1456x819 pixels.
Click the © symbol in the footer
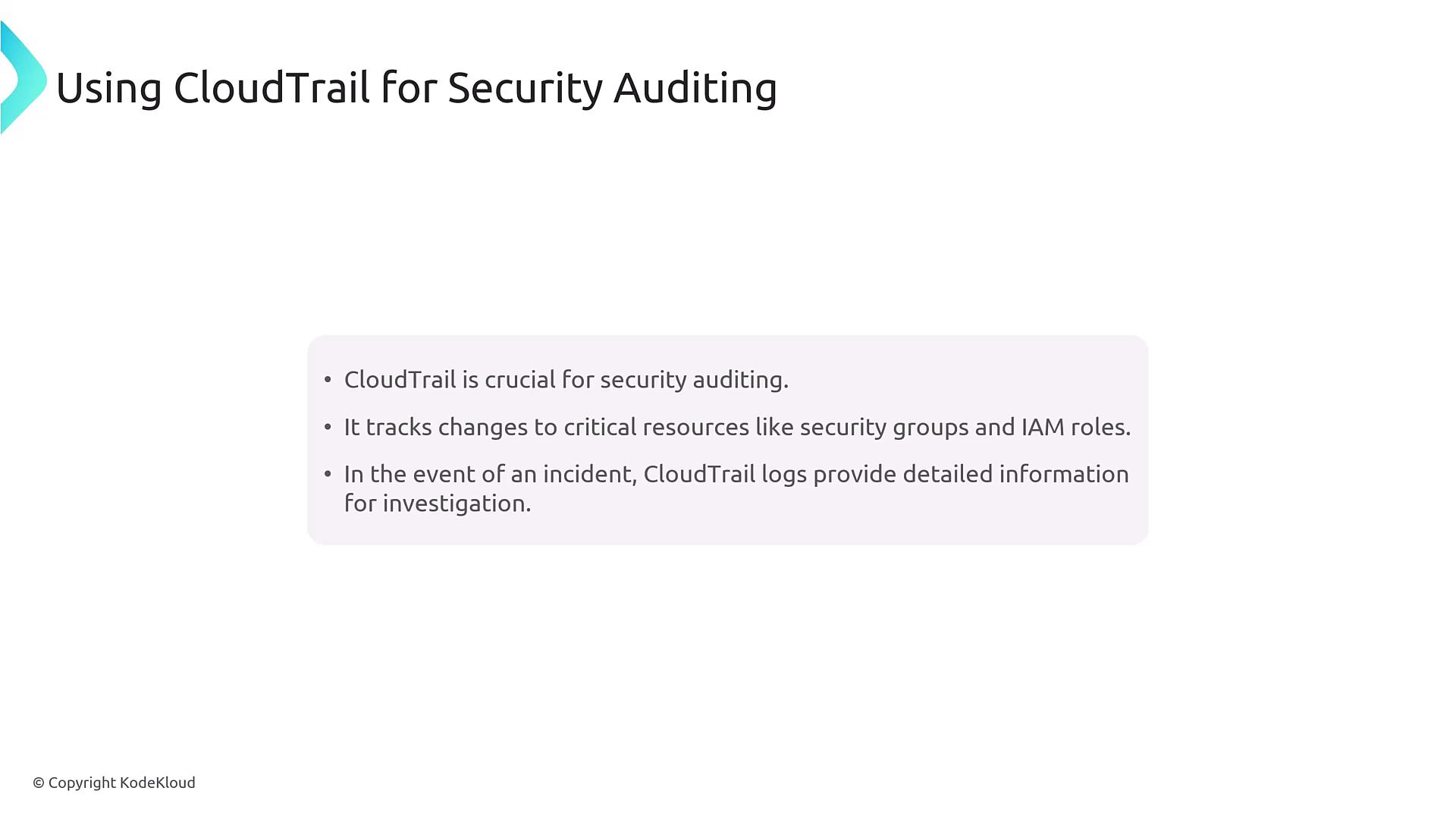coord(39,783)
